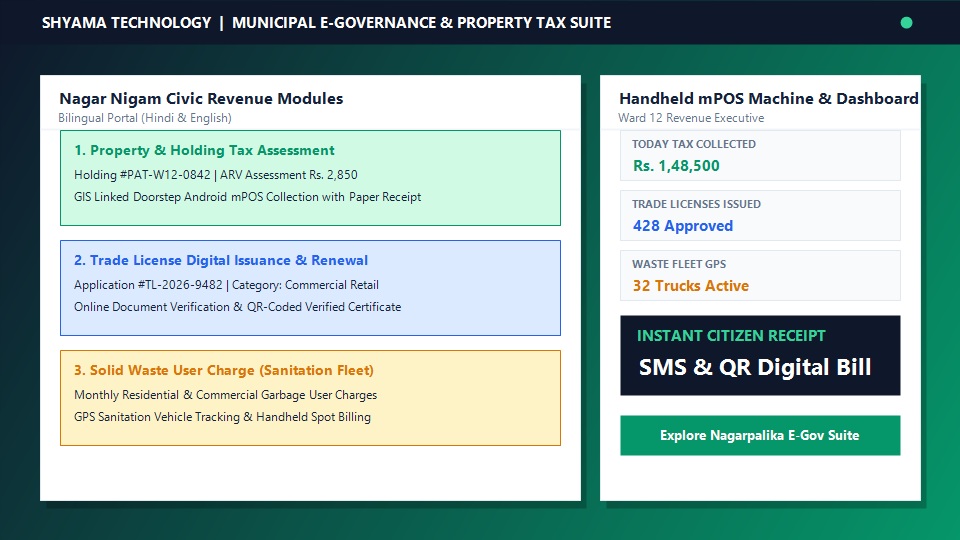Click 'GIS Linked Doorstep Android mPOS Collection' line

point(247,197)
